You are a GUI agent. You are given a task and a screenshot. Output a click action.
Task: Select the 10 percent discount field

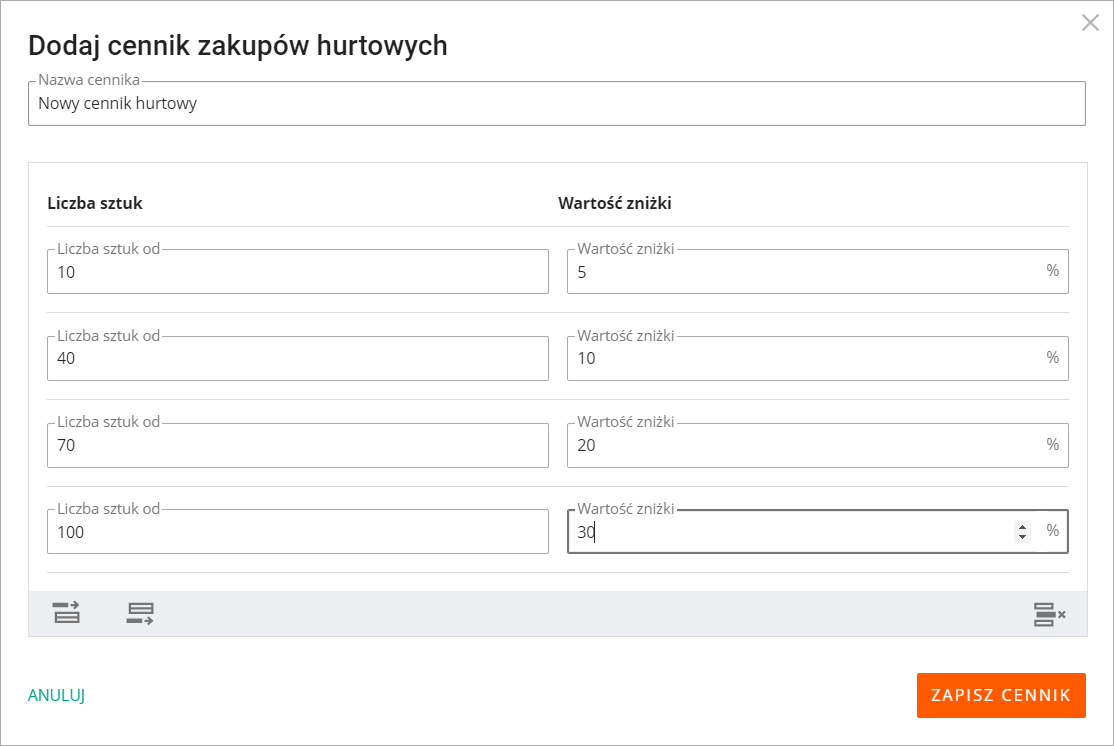point(800,359)
